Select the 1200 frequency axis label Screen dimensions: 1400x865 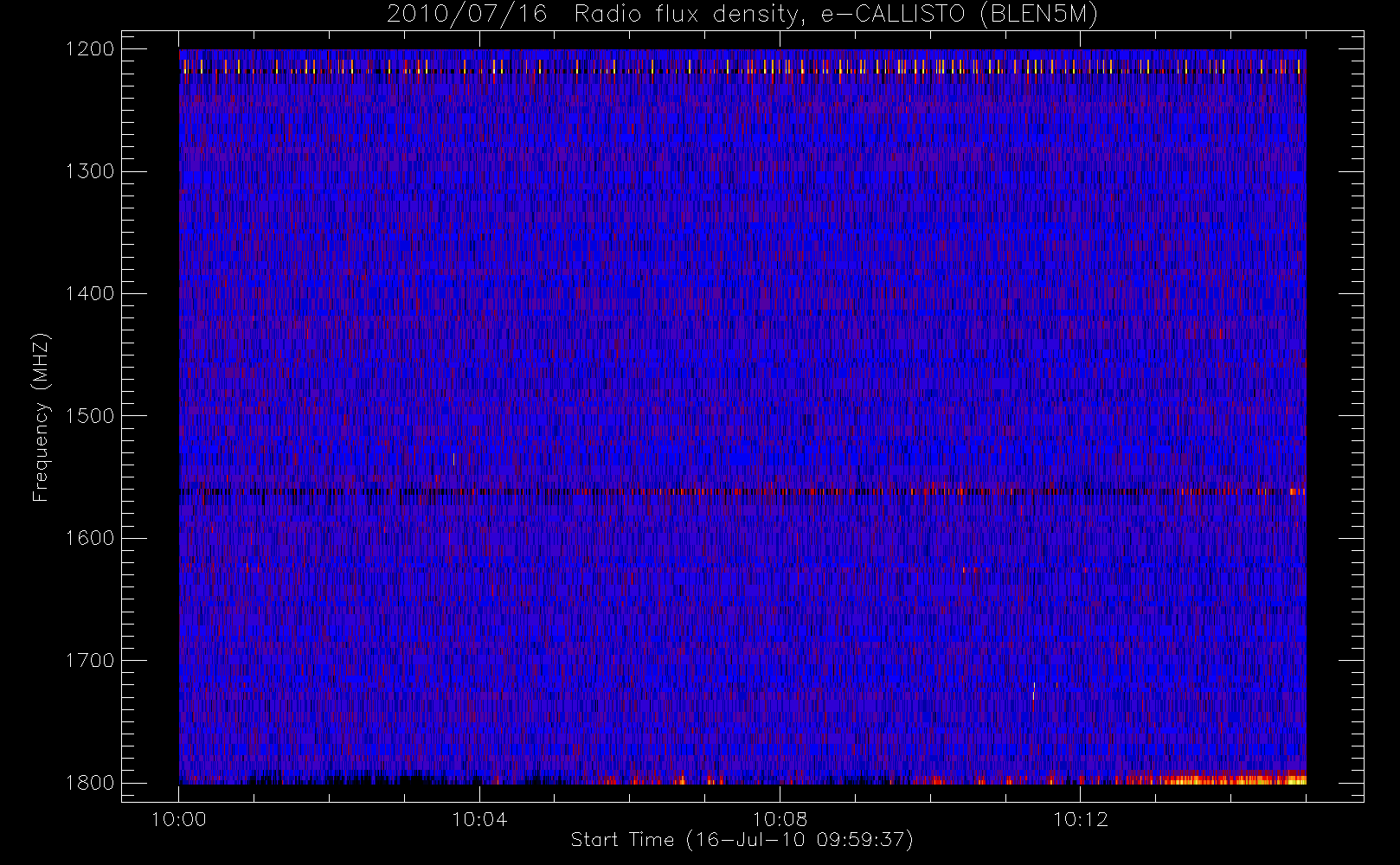click(90, 49)
